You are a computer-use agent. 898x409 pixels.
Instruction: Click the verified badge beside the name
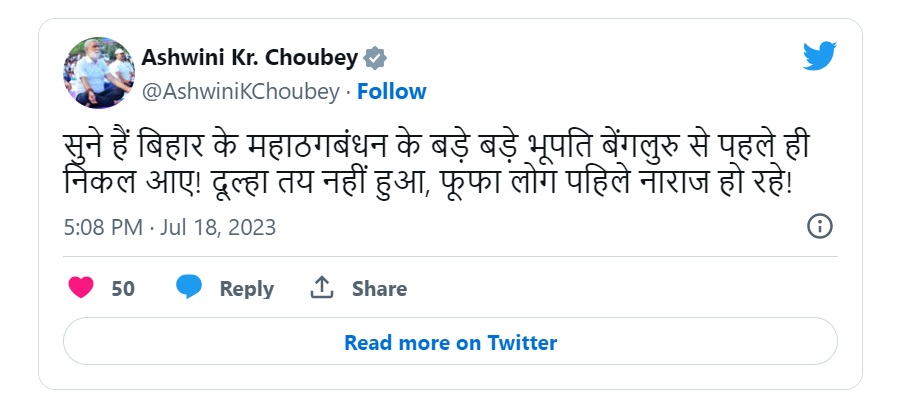click(x=375, y=58)
